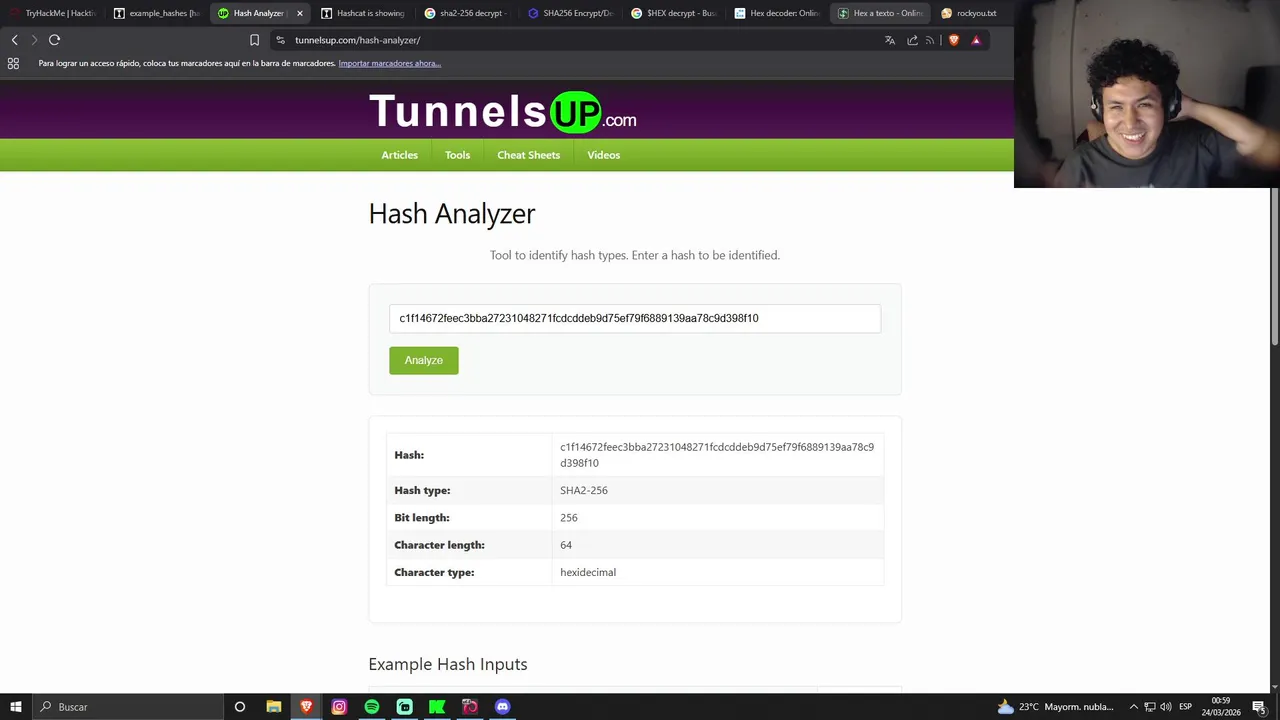The height and width of the screenshot is (720, 1280).
Task: Open Discord from the taskbar
Action: [502, 707]
